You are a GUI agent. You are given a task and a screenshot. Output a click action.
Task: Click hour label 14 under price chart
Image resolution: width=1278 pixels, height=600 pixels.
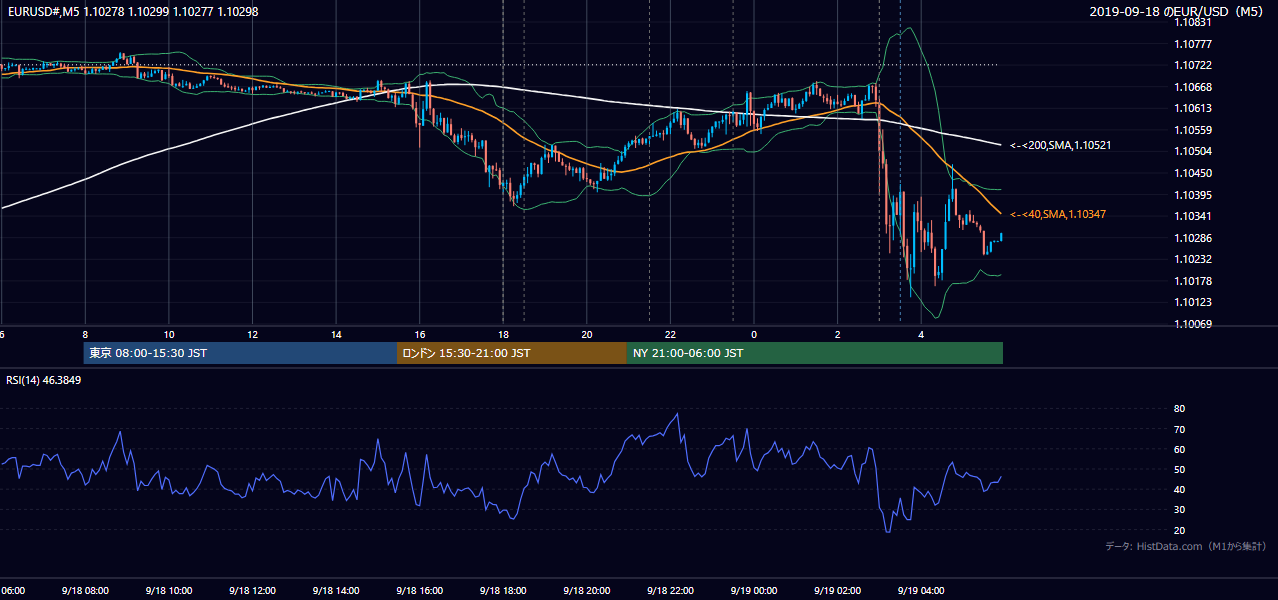click(x=337, y=334)
